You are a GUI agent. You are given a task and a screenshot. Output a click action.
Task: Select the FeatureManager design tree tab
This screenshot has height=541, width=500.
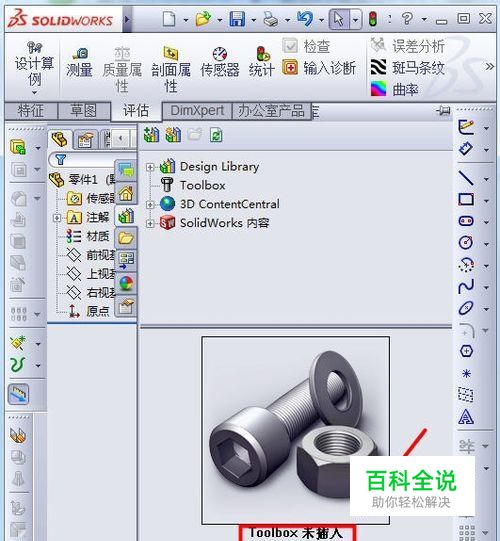coord(60,140)
